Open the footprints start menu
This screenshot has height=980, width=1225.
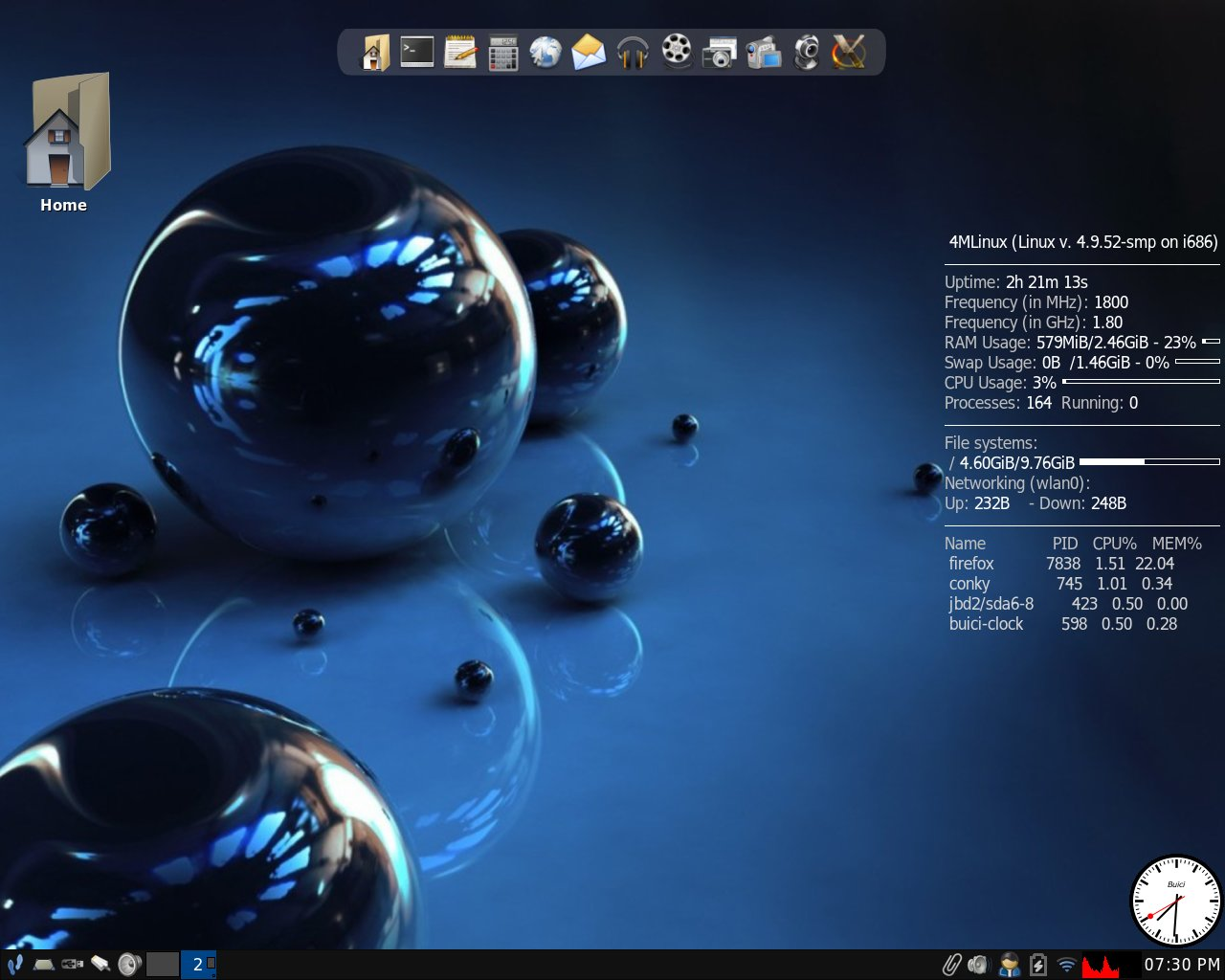[x=15, y=964]
